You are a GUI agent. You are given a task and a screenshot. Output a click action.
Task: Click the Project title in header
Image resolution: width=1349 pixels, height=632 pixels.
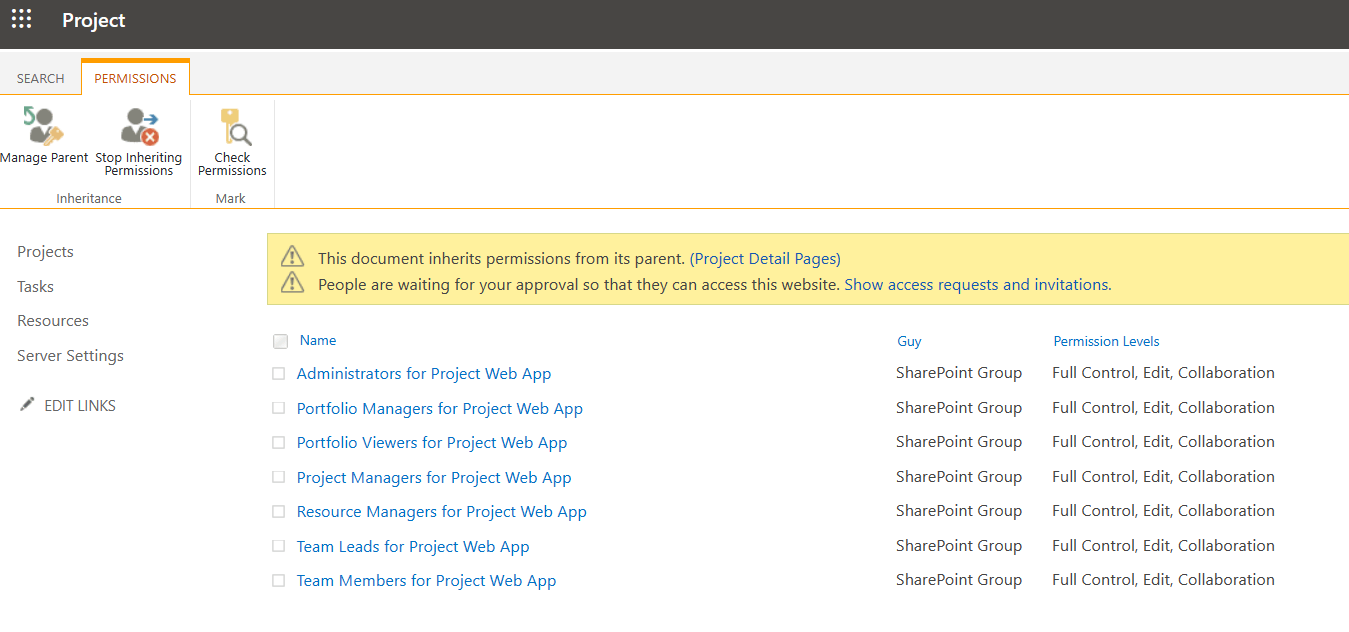pyautogui.click(x=94, y=20)
